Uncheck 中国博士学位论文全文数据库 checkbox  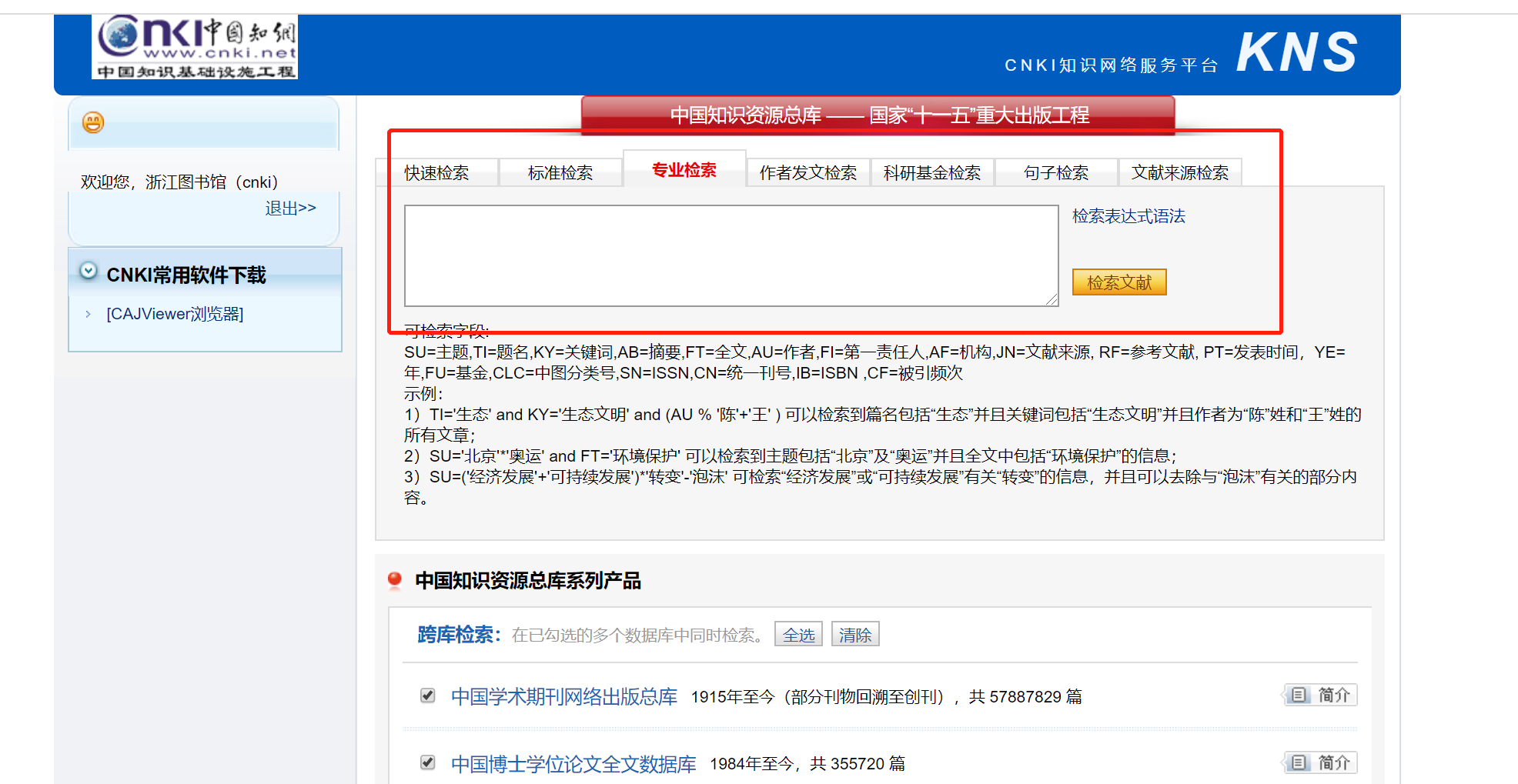point(428,762)
